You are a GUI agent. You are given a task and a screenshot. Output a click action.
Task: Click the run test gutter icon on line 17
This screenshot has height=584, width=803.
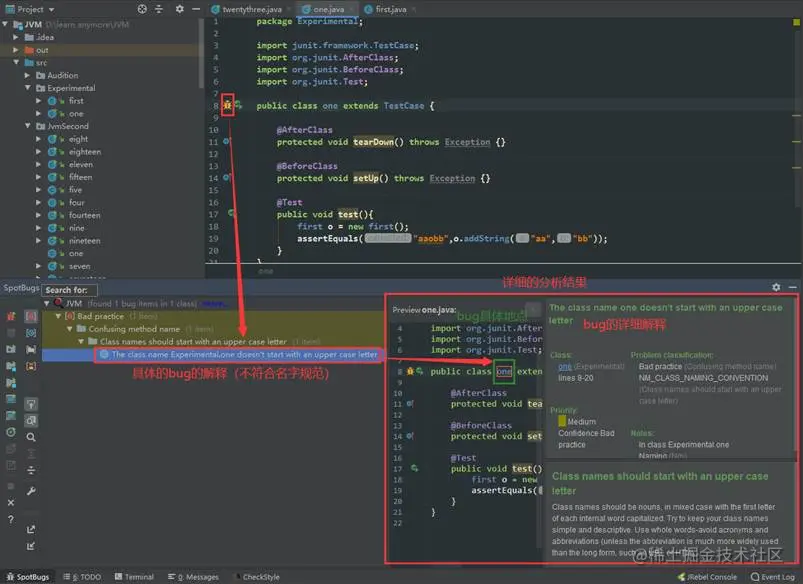coord(231,213)
